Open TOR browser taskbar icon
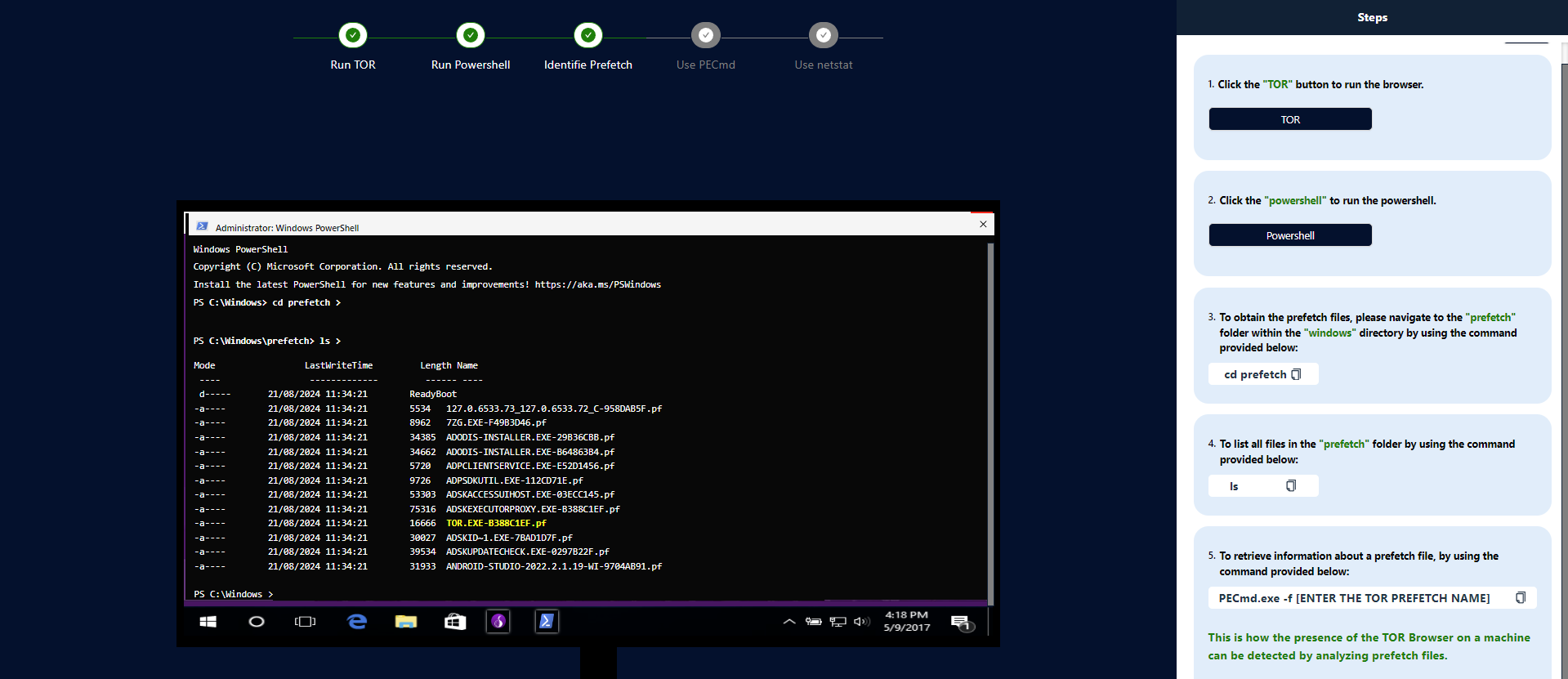 tap(498, 622)
